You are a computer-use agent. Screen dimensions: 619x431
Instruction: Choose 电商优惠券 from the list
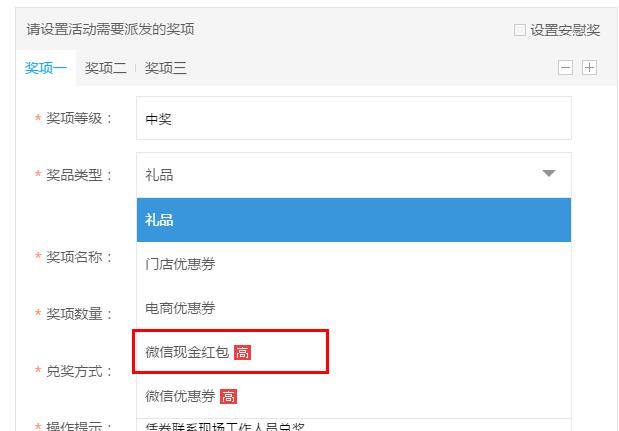tap(354, 308)
